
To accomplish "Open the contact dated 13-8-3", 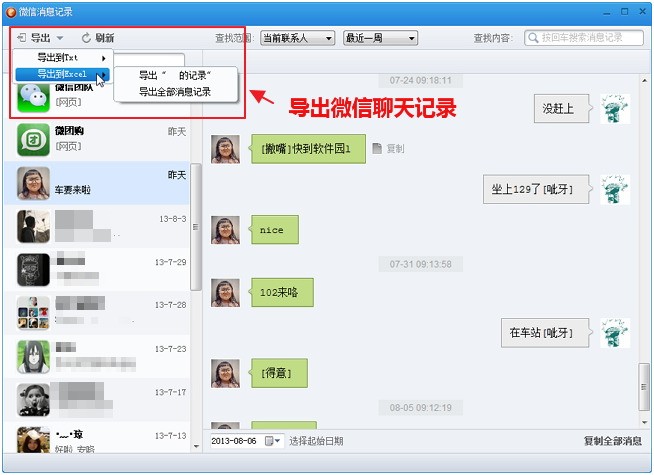I will tap(97, 226).
